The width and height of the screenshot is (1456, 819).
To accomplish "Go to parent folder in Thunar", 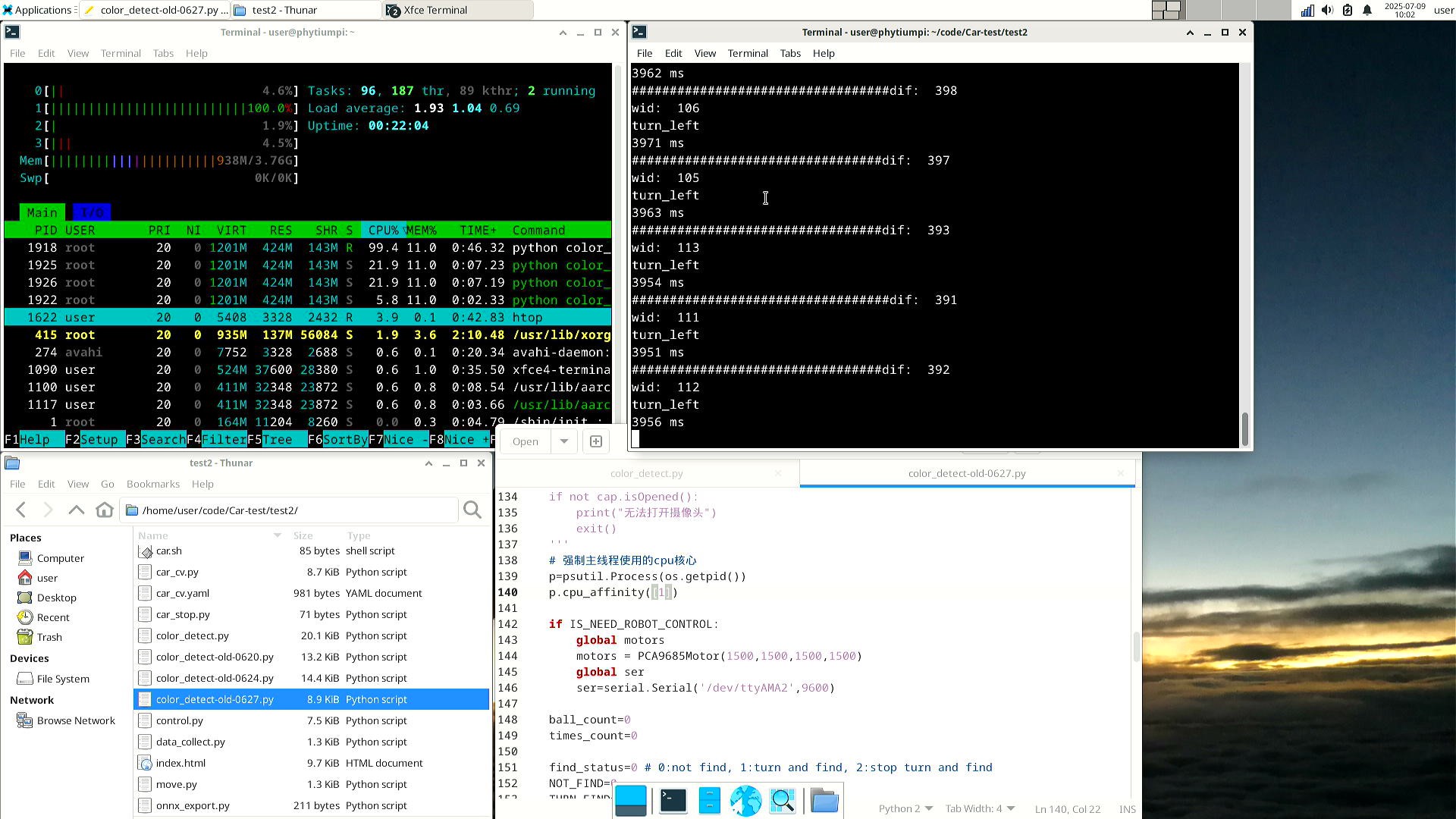I will pyautogui.click(x=76, y=510).
